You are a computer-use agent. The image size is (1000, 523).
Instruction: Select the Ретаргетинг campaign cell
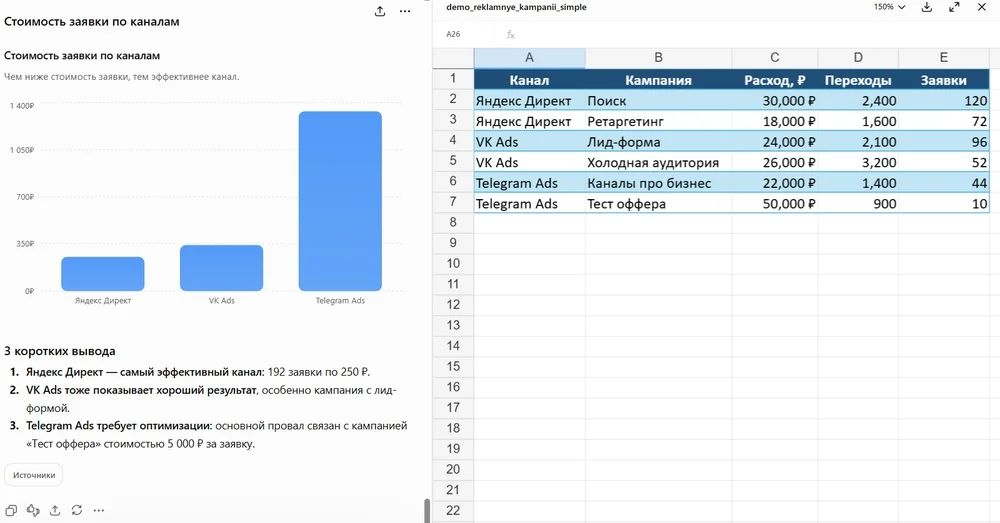point(658,121)
